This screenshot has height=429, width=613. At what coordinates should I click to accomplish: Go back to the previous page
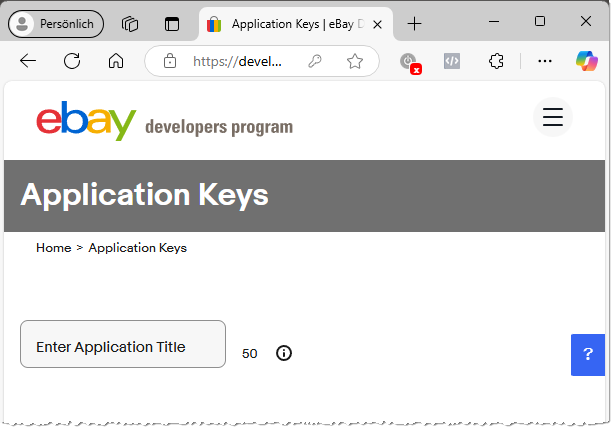click(28, 61)
